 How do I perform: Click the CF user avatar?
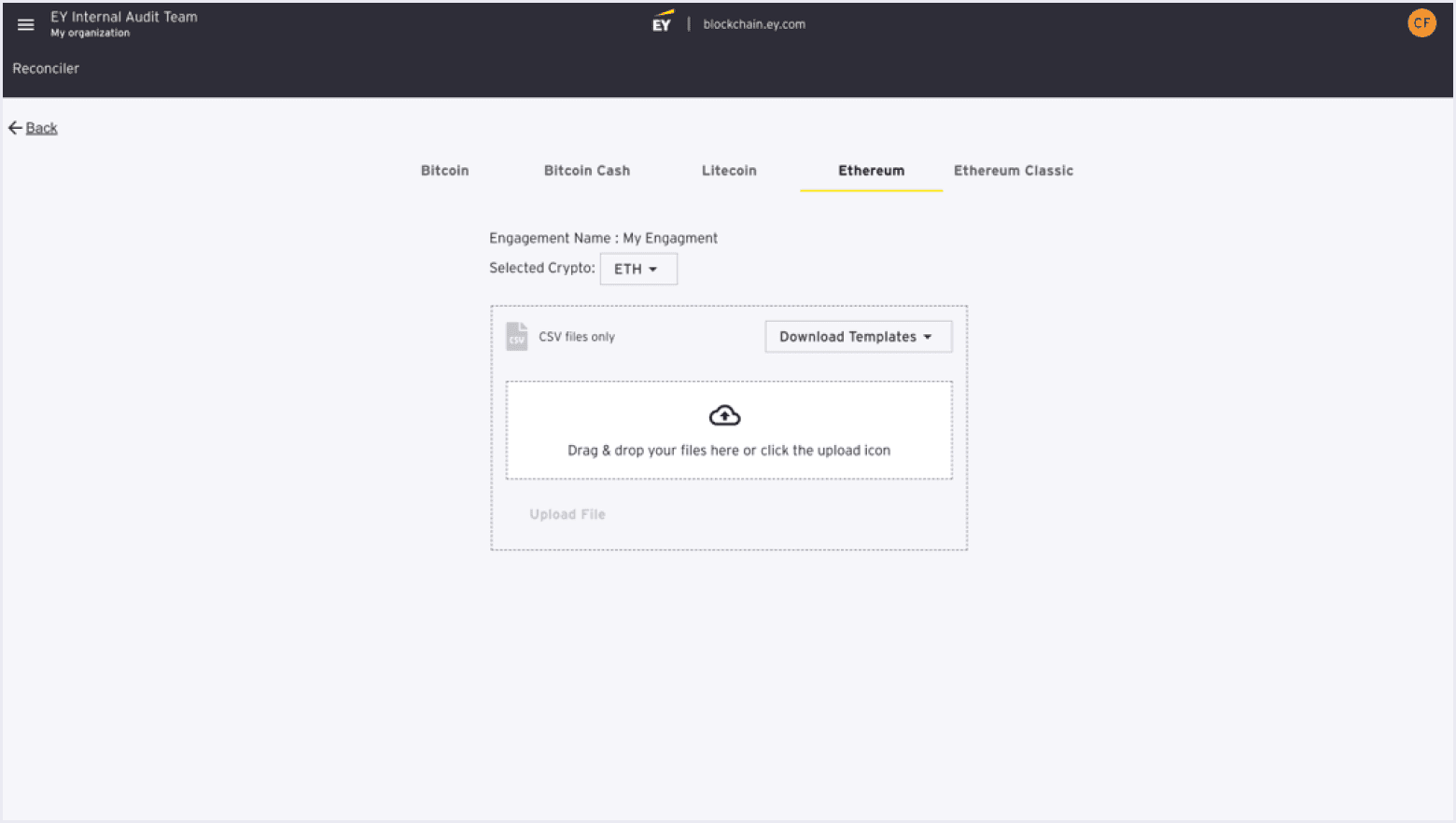pos(1421,23)
